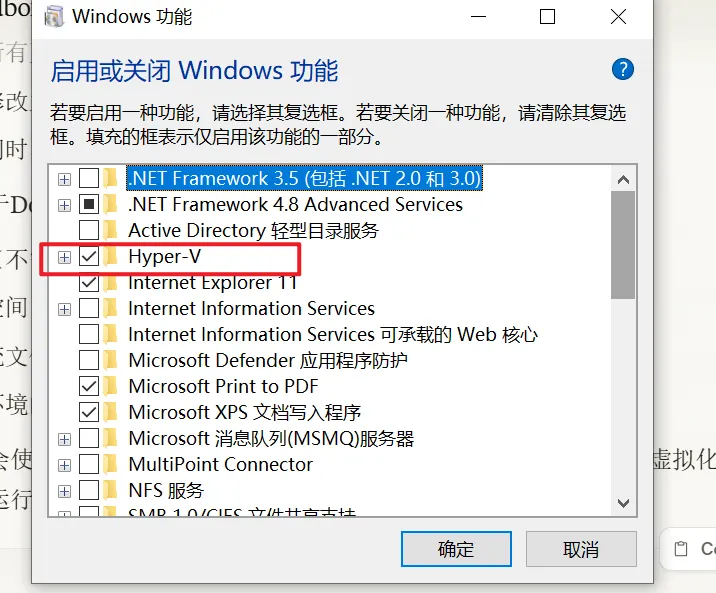Enable .NET Framework 3.5 checkbox
The height and width of the screenshot is (593, 716).
tap(89, 179)
